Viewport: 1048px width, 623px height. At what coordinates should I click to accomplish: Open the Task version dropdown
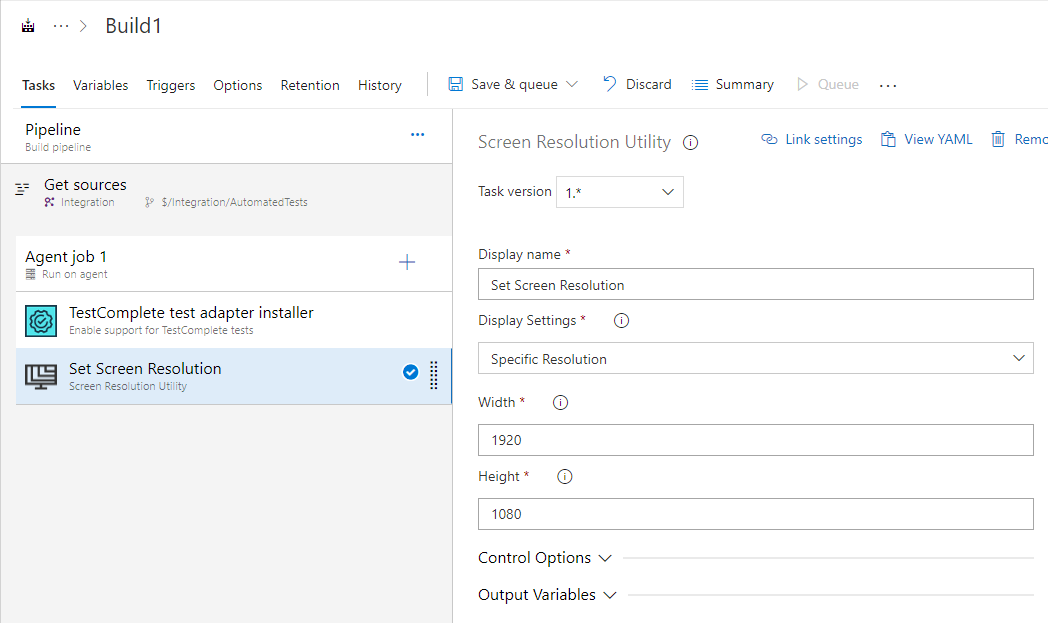(619, 192)
